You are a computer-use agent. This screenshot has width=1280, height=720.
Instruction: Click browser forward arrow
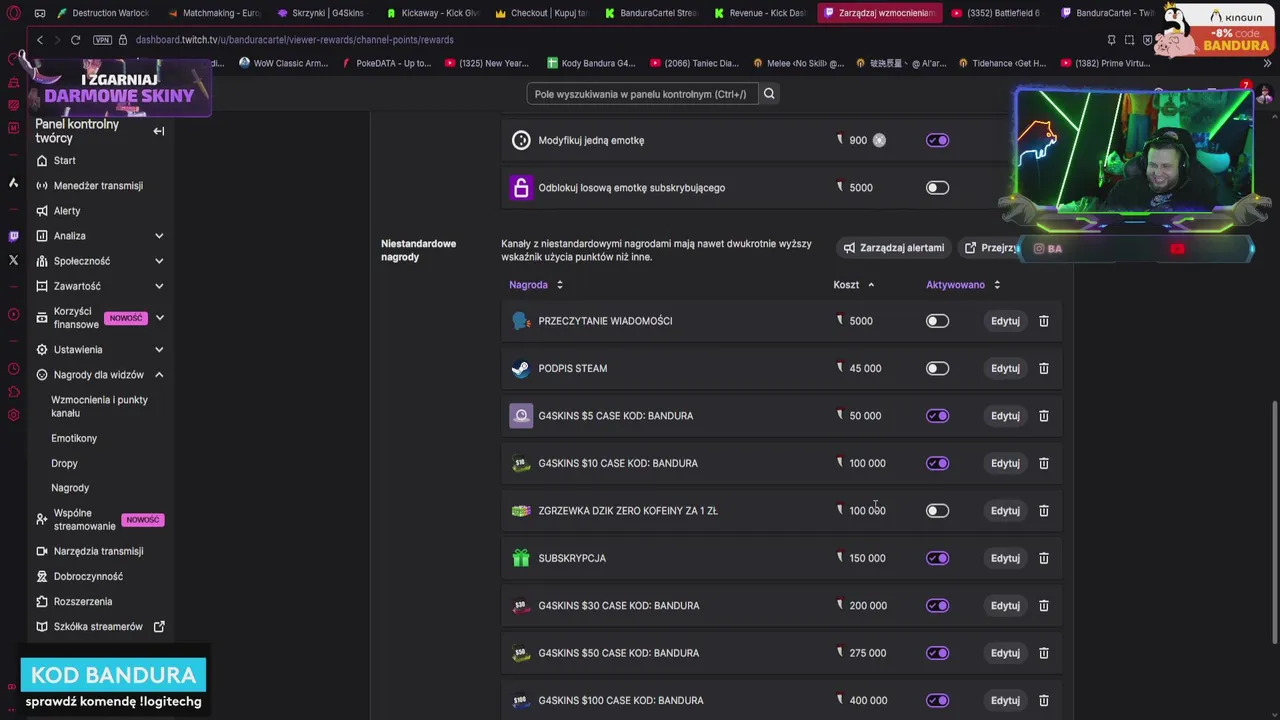click(56, 40)
